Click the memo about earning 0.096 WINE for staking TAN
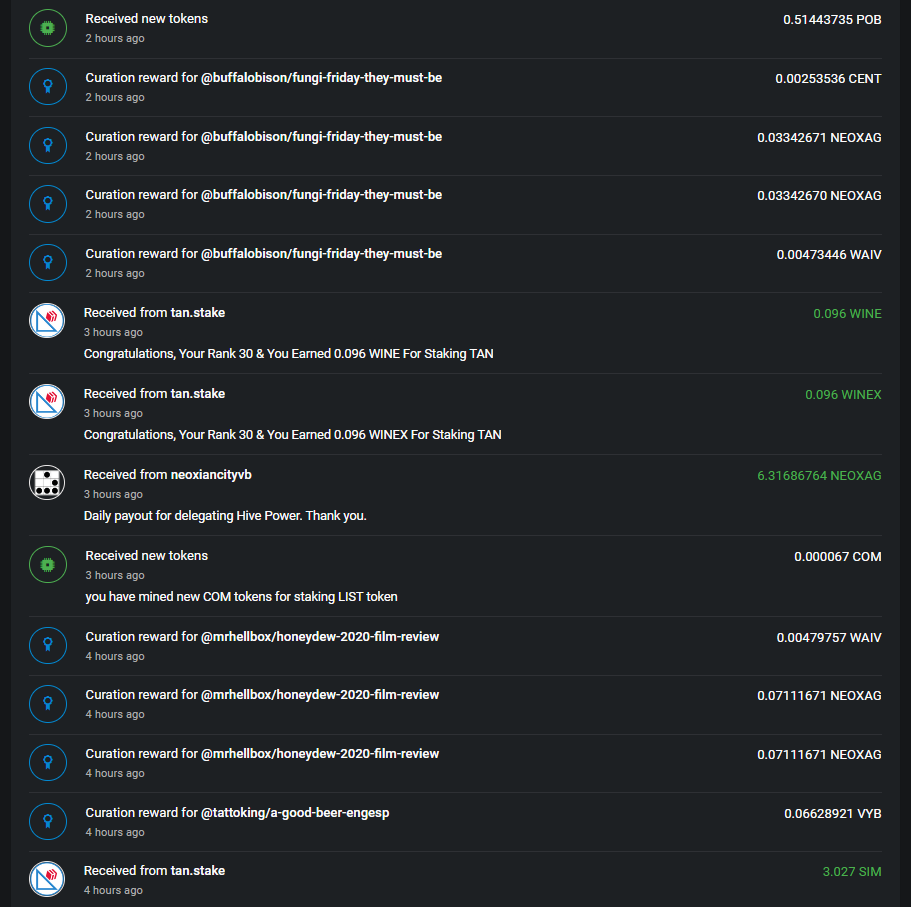 coord(289,354)
